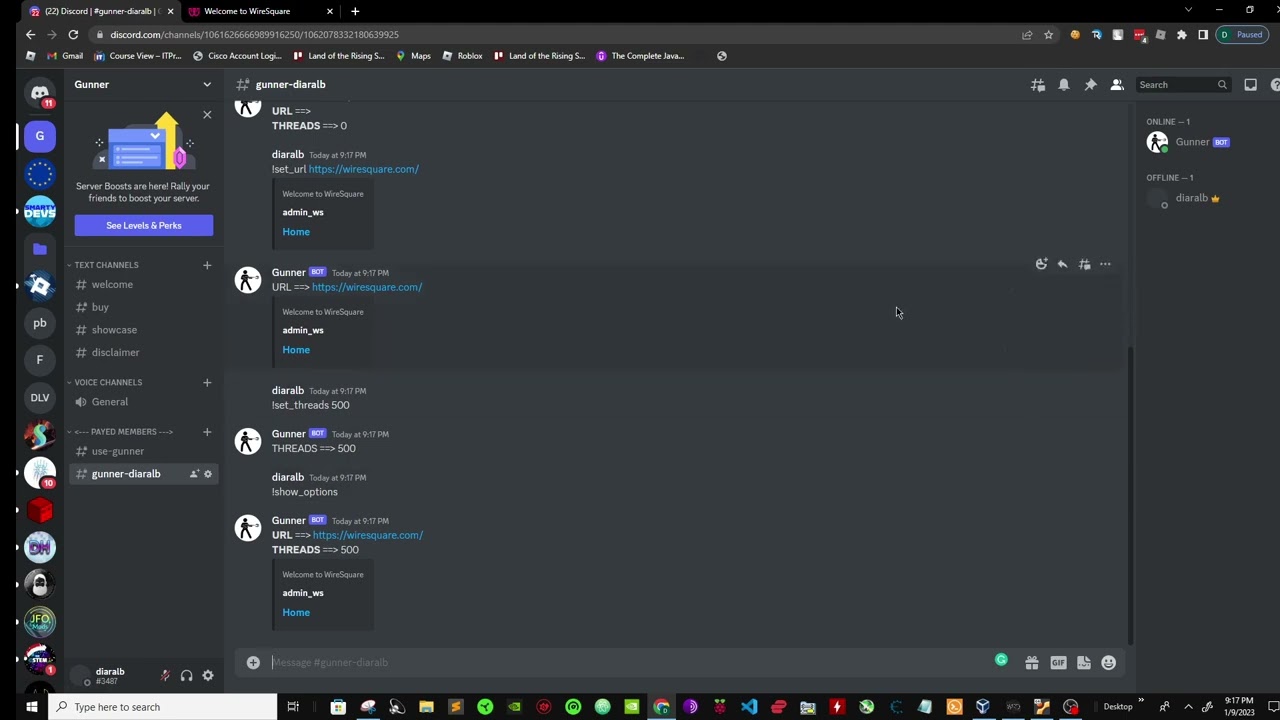Switch to Welcome to WireSquare browser tab
The width and height of the screenshot is (1280, 720).
[x=259, y=11]
